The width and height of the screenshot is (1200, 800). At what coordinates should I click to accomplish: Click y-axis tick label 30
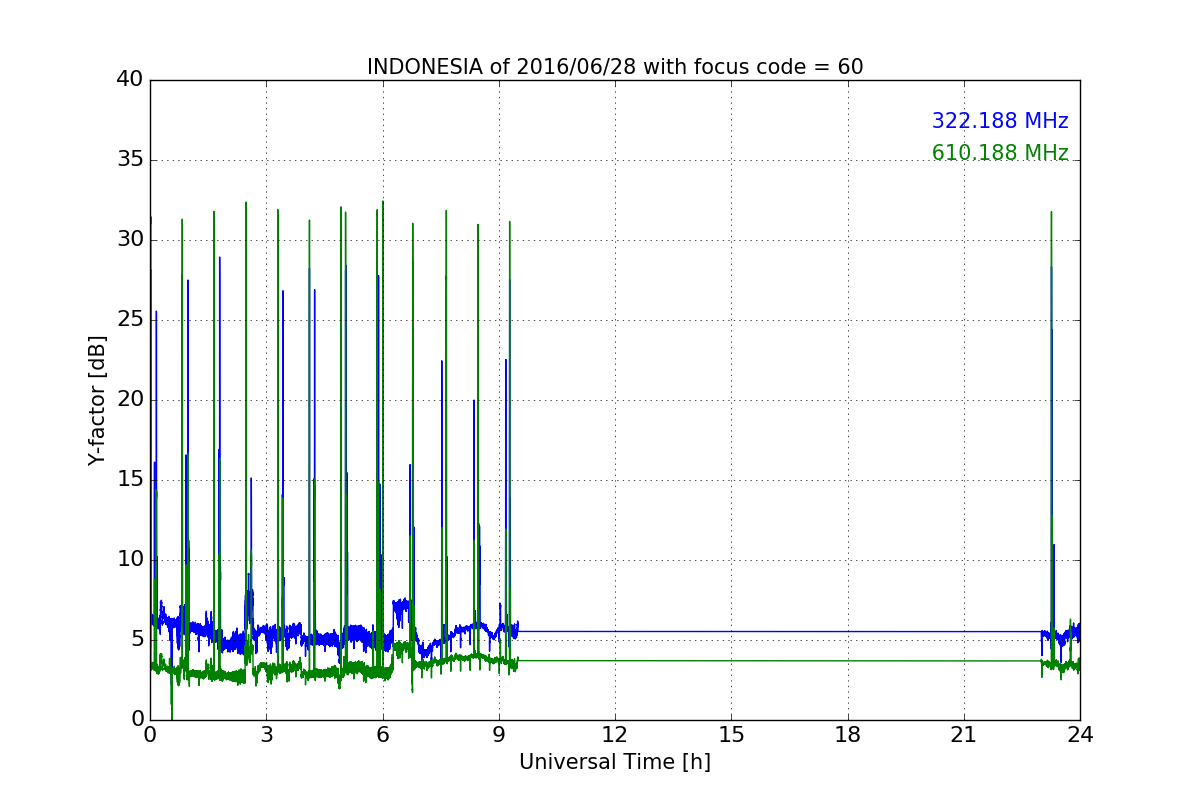coord(130,240)
